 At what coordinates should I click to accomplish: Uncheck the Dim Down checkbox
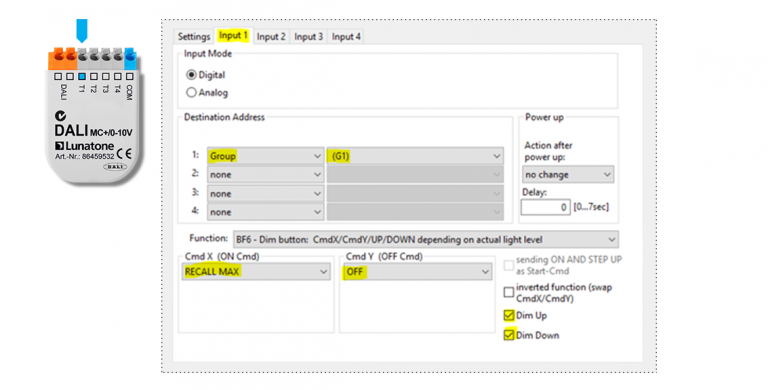509,335
